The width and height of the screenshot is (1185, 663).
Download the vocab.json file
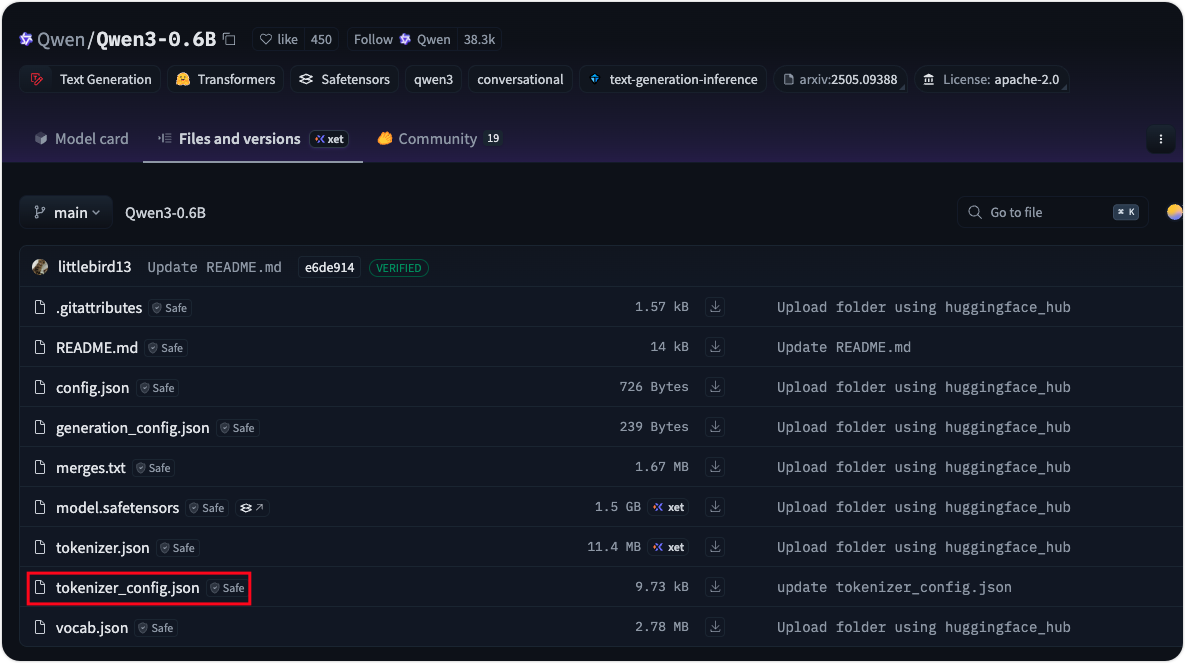715,627
